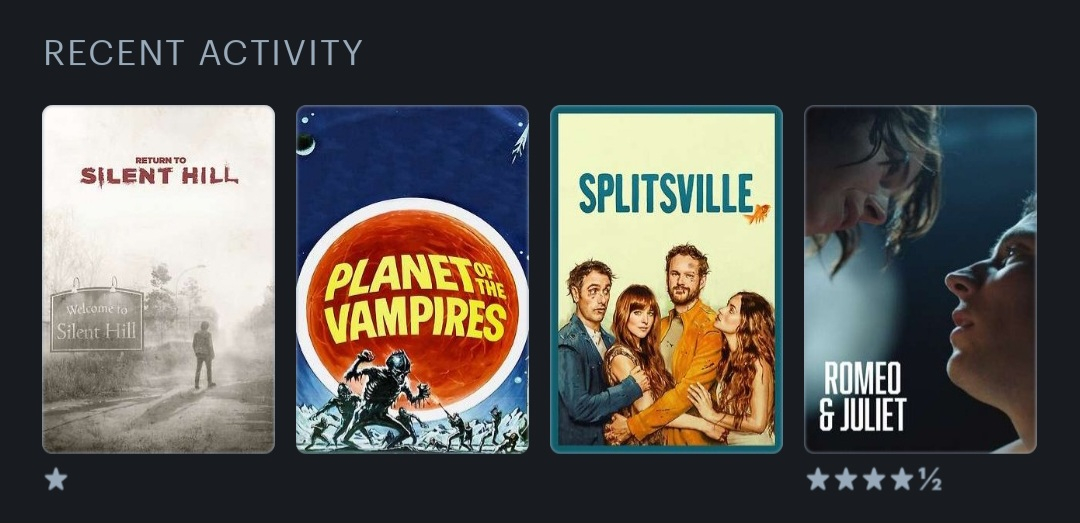This screenshot has width=1080, height=523.
Task: Click the crescent moon on the Vampires poster
Action: tap(306, 144)
